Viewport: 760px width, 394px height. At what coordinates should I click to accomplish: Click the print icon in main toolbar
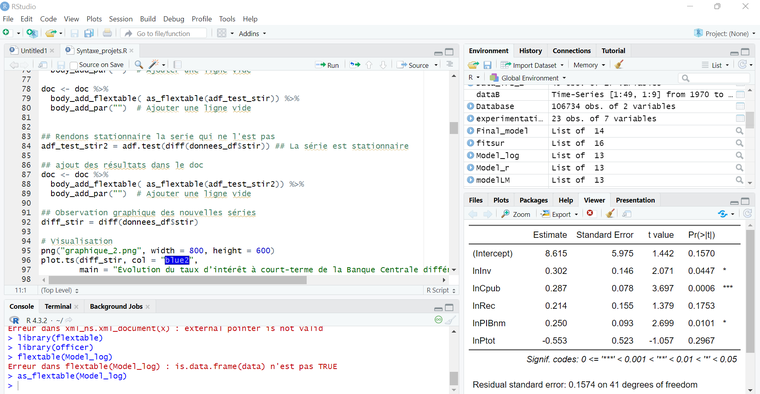(x=107, y=33)
